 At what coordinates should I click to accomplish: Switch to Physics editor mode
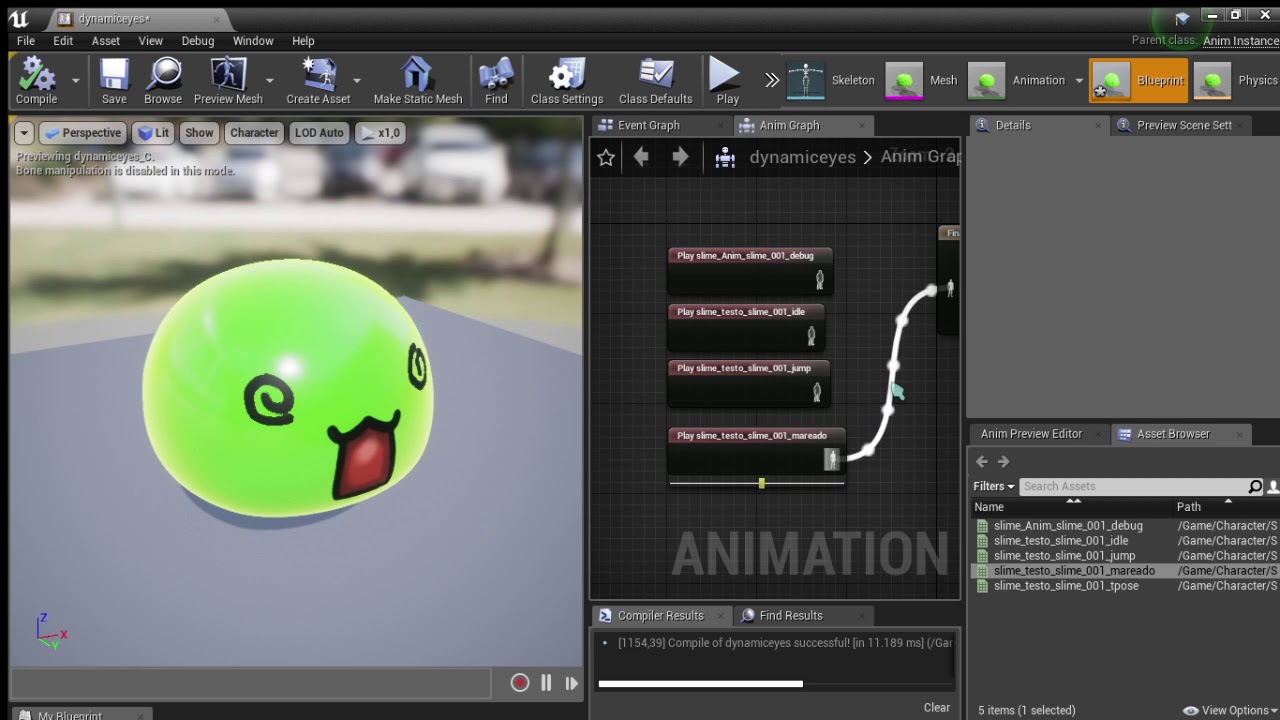(1237, 81)
